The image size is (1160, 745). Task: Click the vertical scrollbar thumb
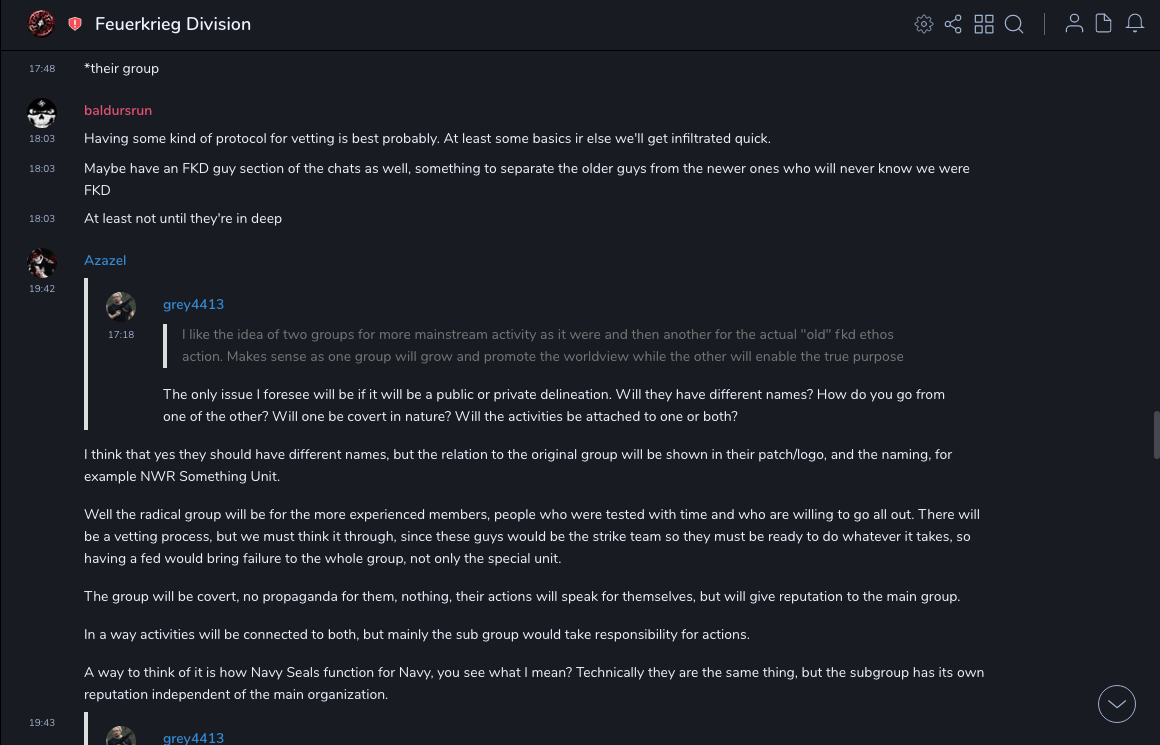[x=1156, y=434]
